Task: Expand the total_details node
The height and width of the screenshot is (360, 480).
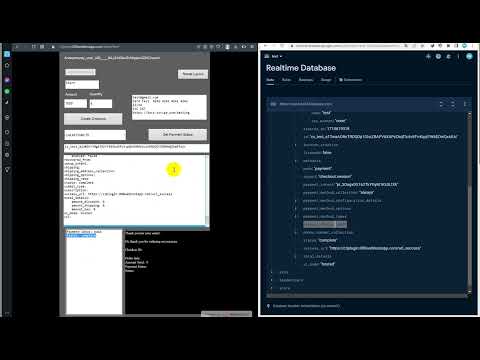Action: pyautogui.click(x=295, y=257)
